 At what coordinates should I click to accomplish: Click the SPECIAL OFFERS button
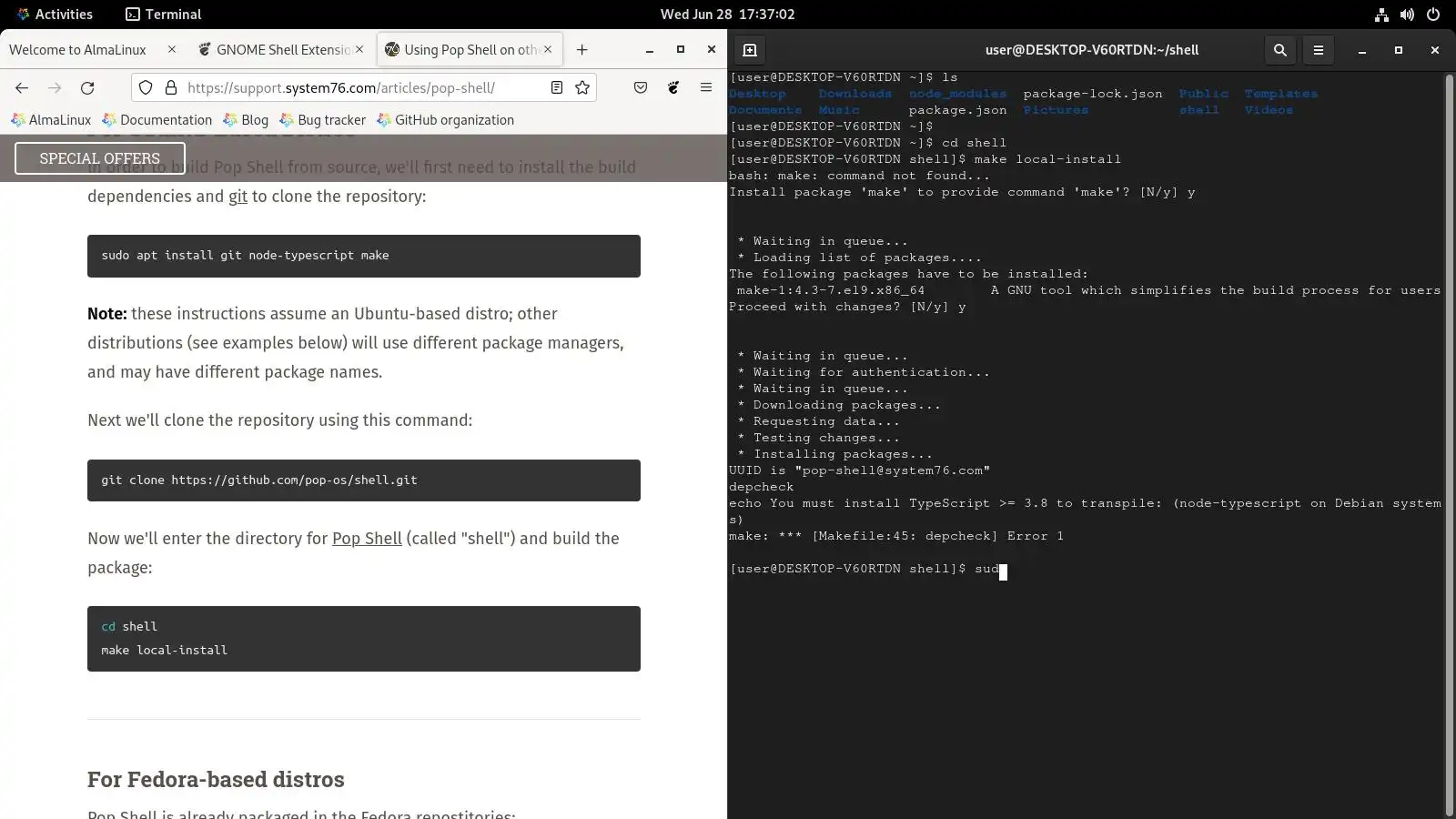click(100, 158)
